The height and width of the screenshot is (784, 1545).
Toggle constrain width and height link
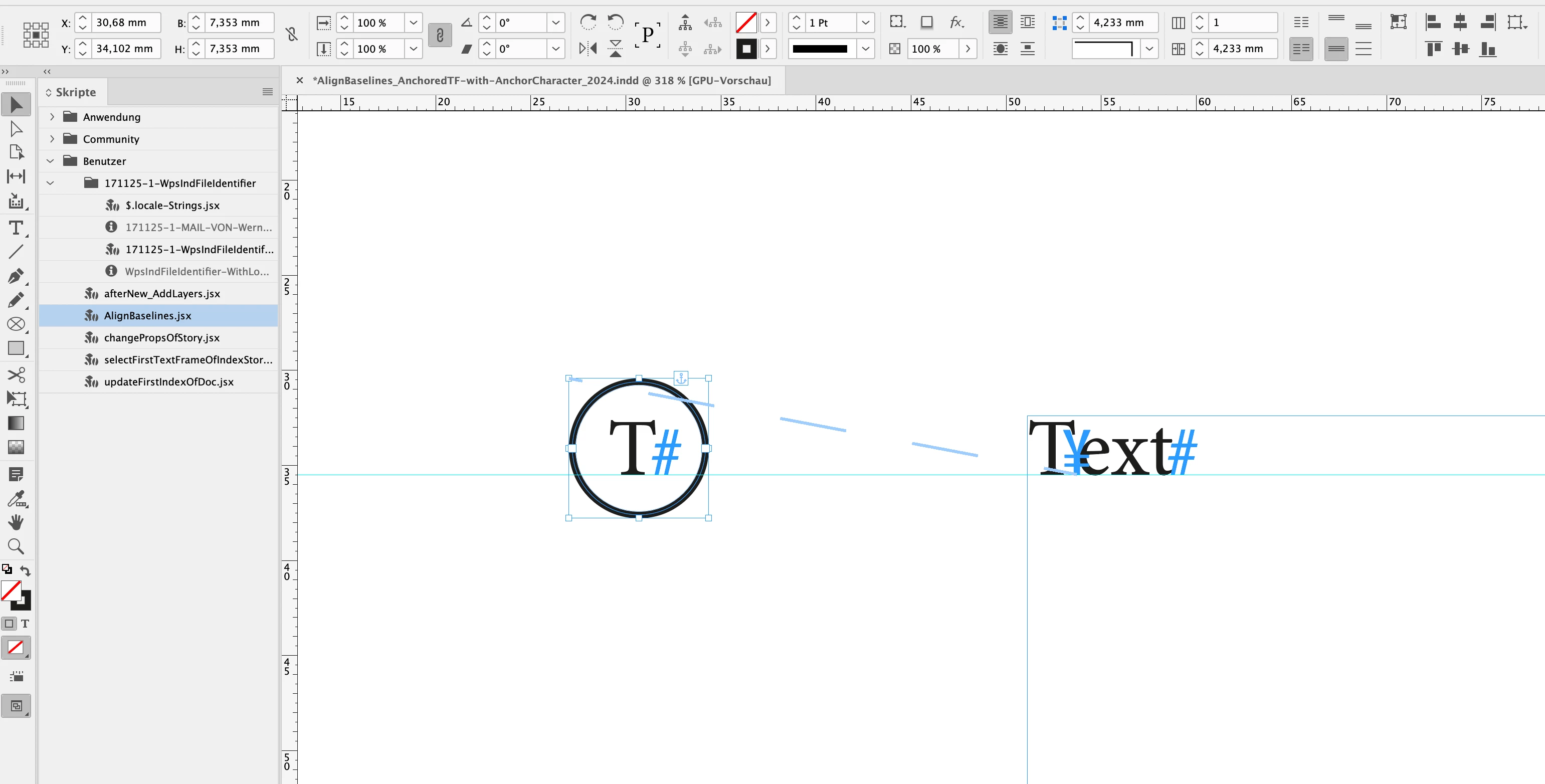[291, 34]
